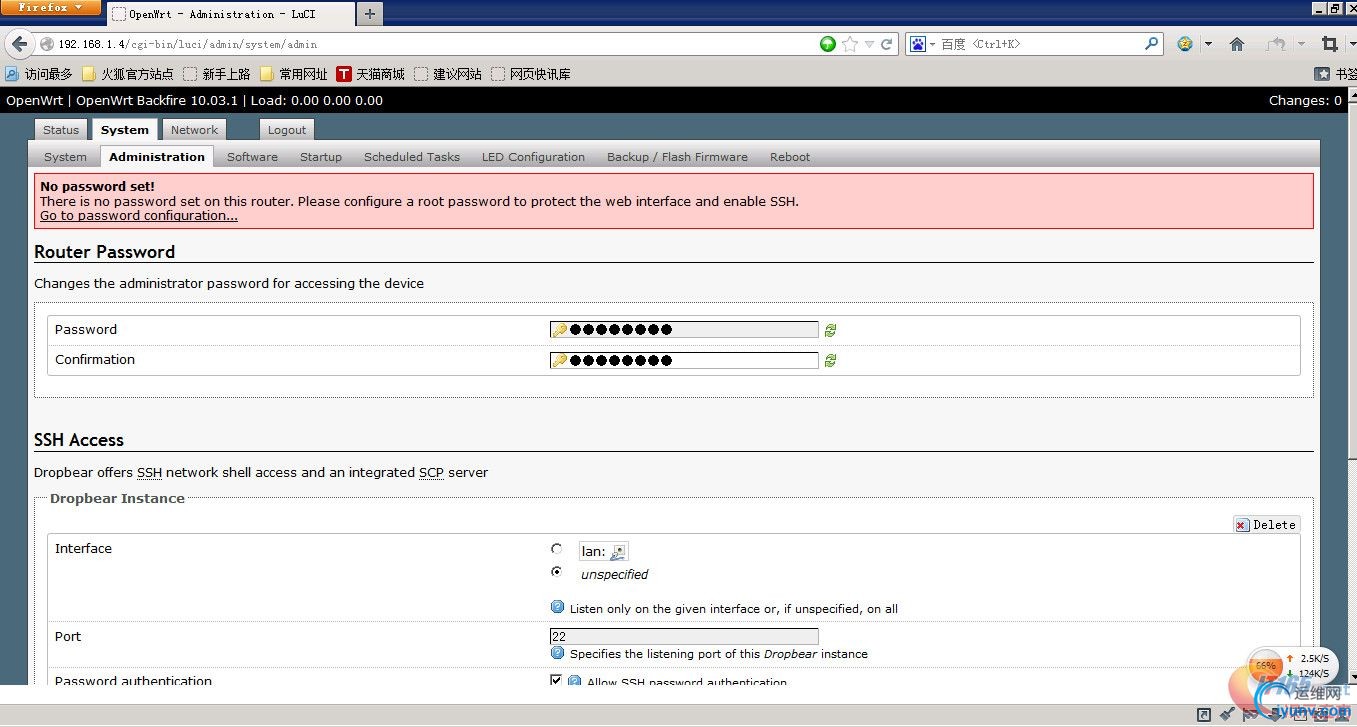Image resolution: width=1357 pixels, height=727 pixels.
Task: Open the Backup / Flash Firmware subtab
Action: pyautogui.click(x=677, y=157)
